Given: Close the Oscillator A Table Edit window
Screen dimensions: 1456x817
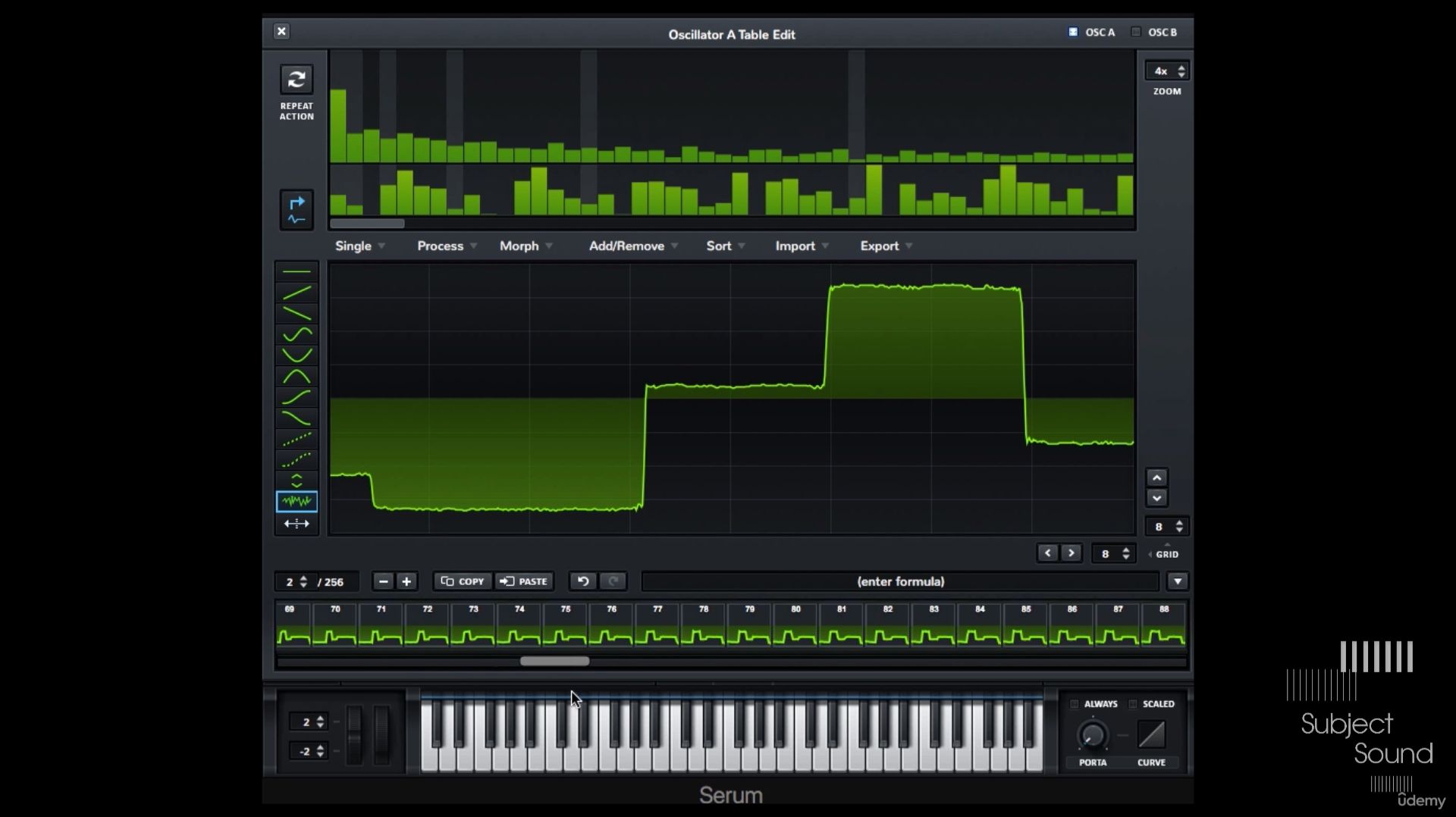Looking at the screenshot, I should [x=281, y=31].
